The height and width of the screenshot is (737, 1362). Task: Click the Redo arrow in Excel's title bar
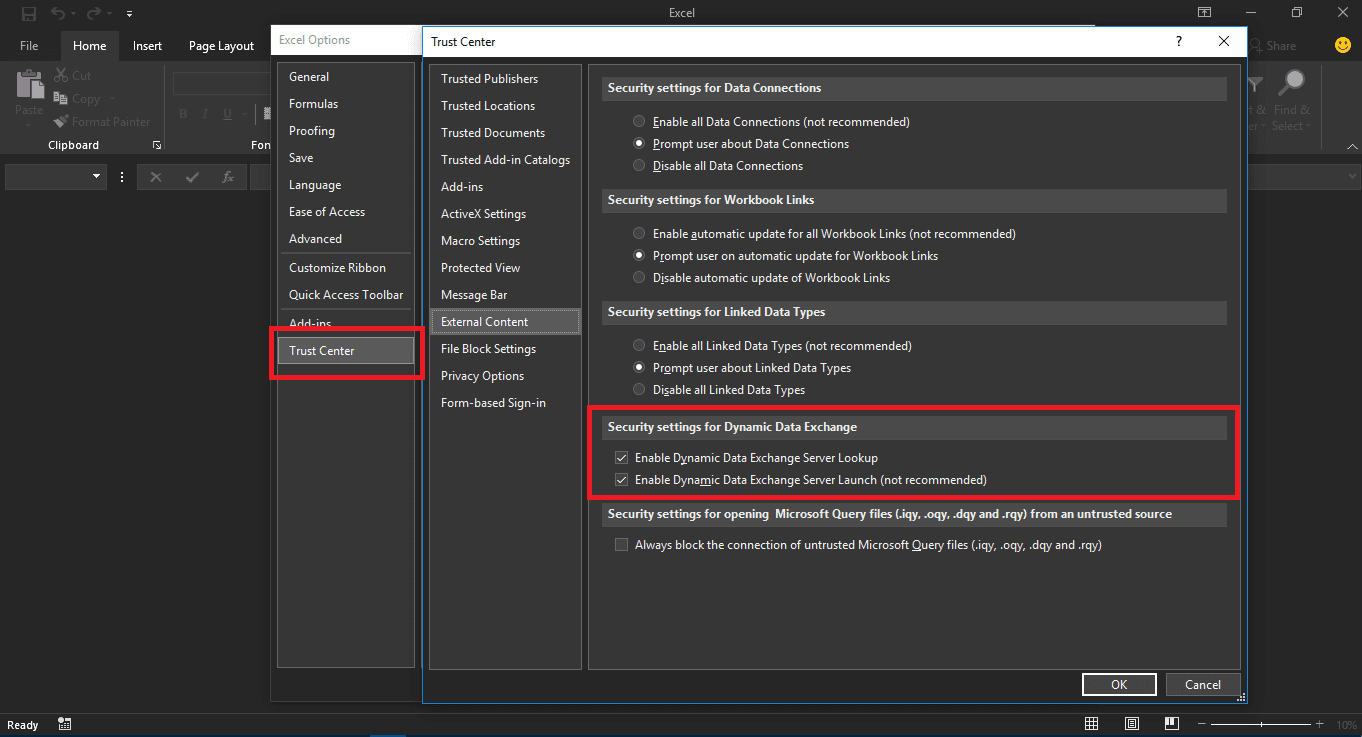pyautogui.click(x=94, y=14)
